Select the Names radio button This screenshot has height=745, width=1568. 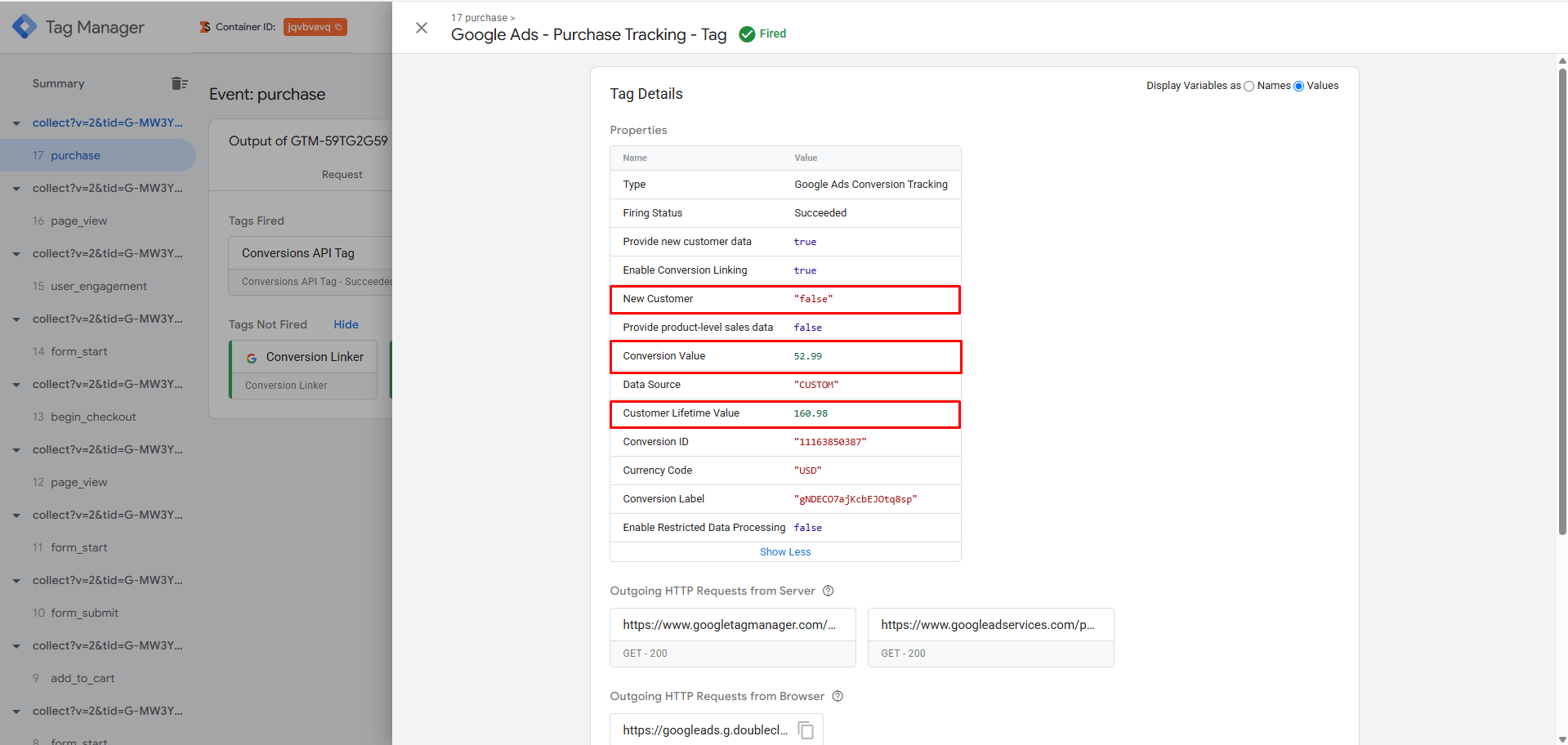(1249, 87)
